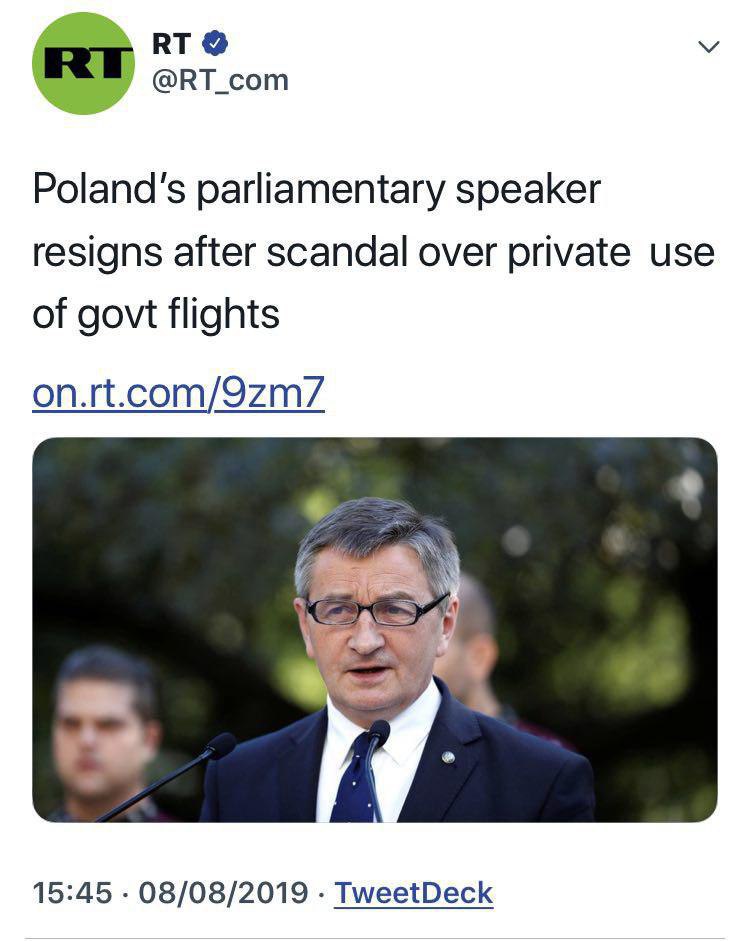Image resolution: width=750 pixels, height=941 pixels.
Task: Click the blue verified badge
Action: coord(215,43)
